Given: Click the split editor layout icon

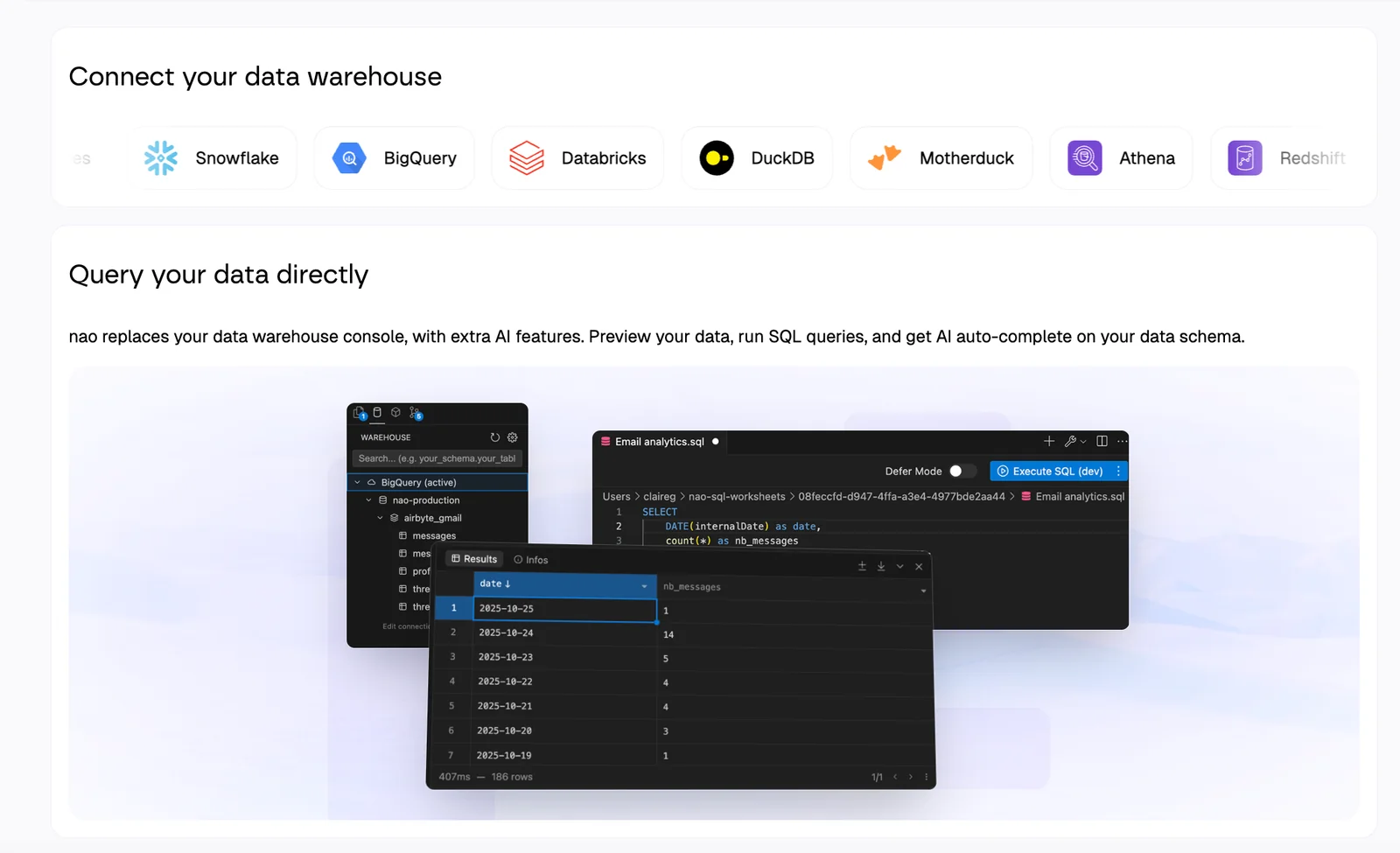Looking at the screenshot, I should pyautogui.click(x=1102, y=442).
